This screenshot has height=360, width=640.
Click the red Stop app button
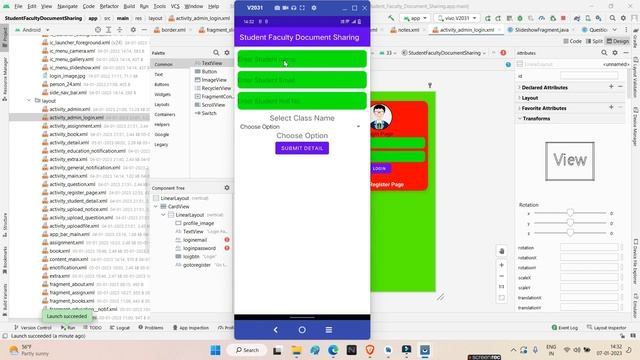(x=563, y=18)
